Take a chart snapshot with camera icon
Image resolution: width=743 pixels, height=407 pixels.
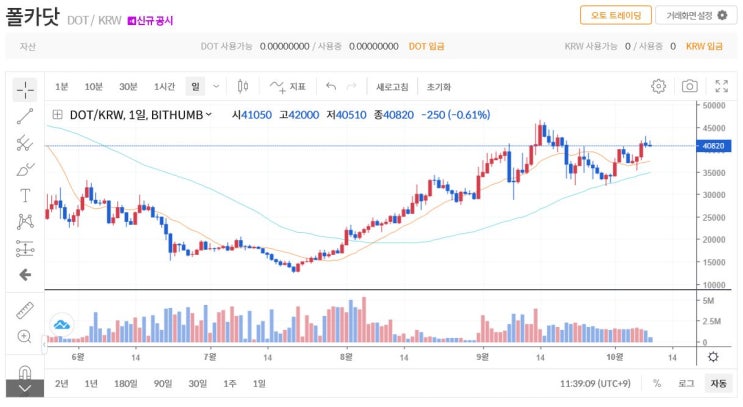[x=689, y=86]
